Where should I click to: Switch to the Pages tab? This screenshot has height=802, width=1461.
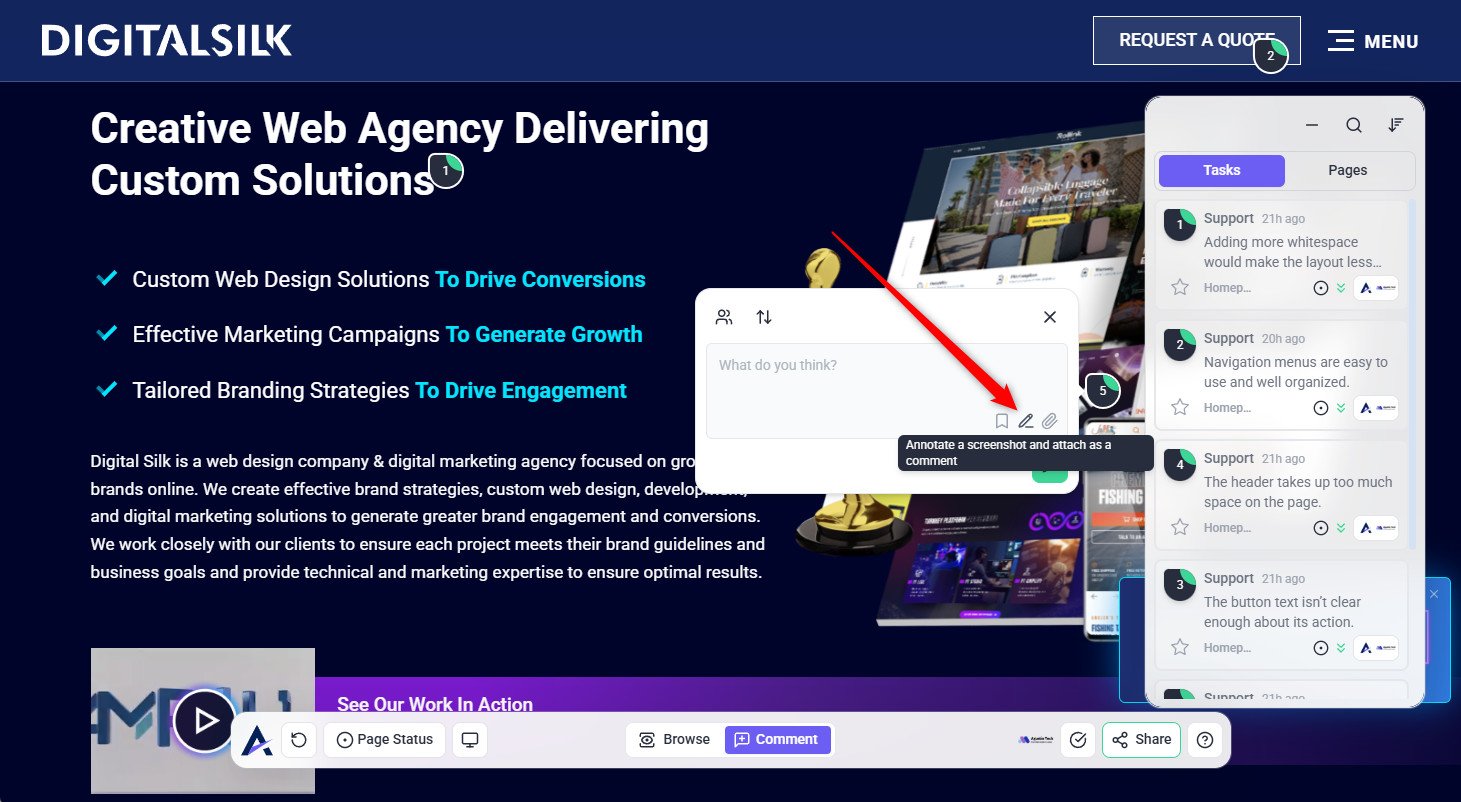point(1347,170)
